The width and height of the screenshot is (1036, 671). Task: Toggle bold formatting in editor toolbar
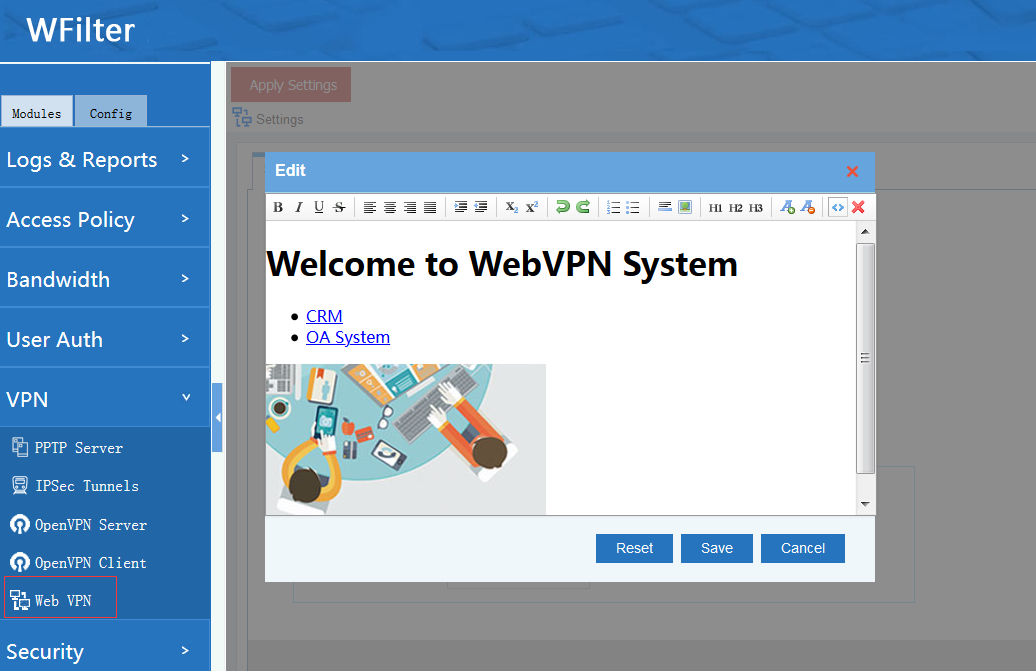[278, 207]
